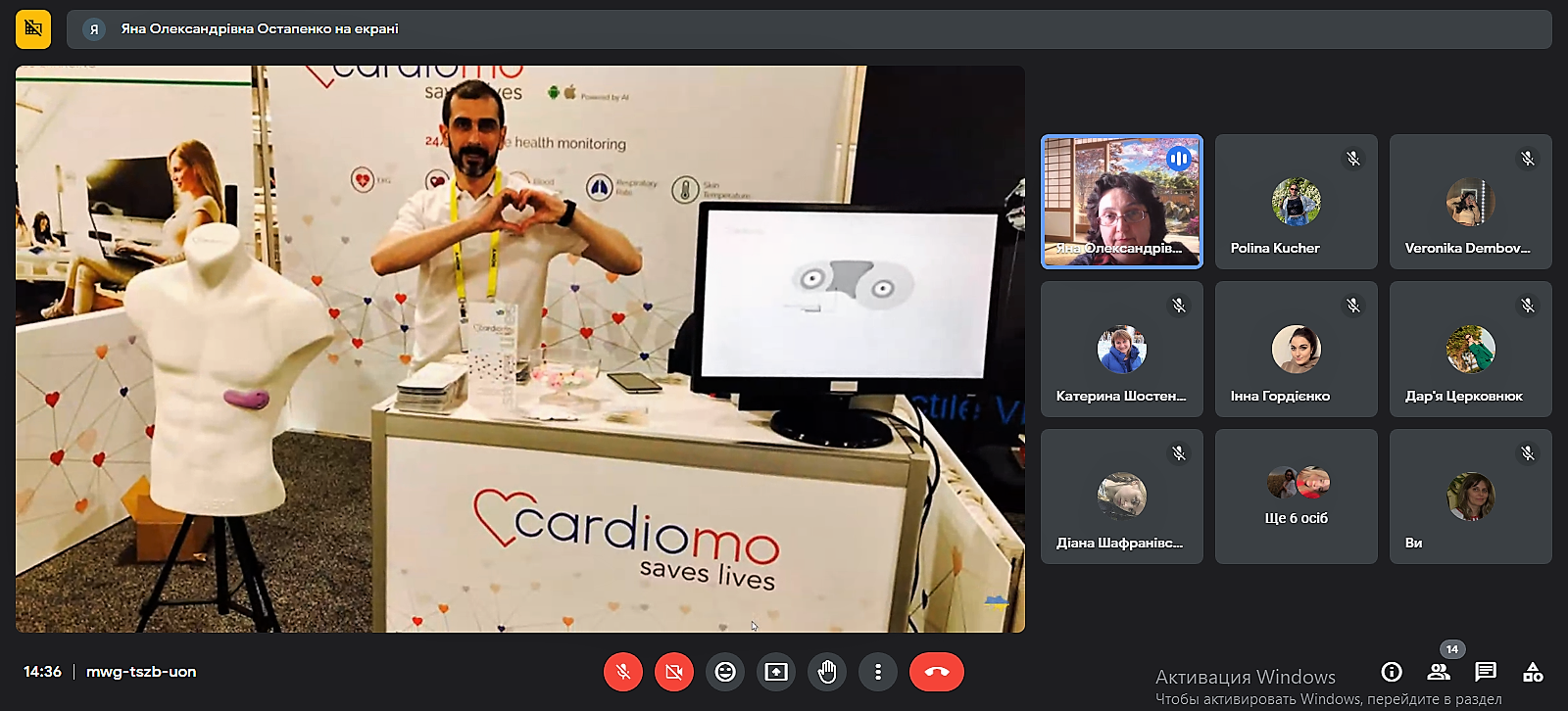Image resolution: width=1568 pixels, height=711 pixels.
Task: Leave the call with the red button
Action: click(937, 672)
